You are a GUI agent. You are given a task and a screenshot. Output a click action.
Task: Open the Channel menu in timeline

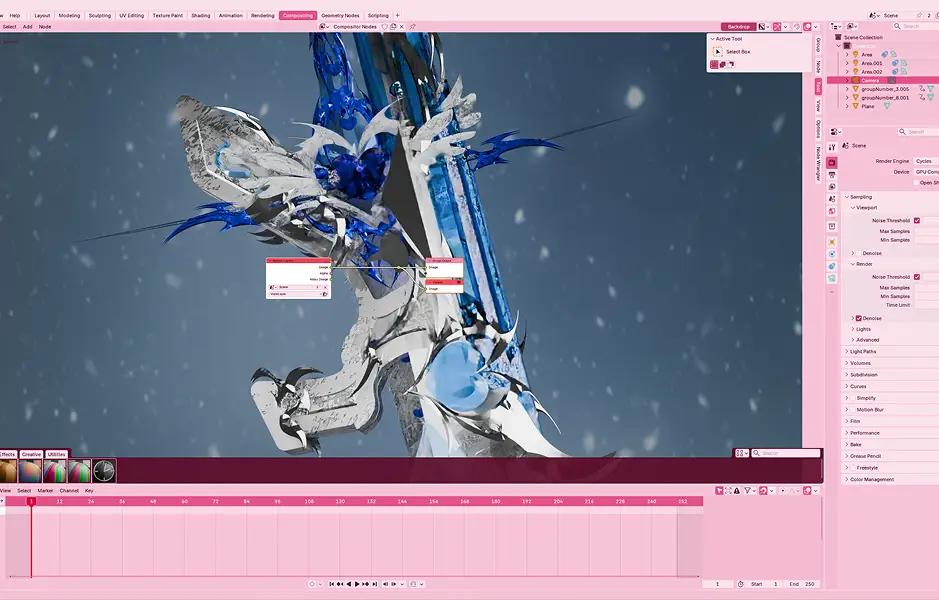[69, 490]
